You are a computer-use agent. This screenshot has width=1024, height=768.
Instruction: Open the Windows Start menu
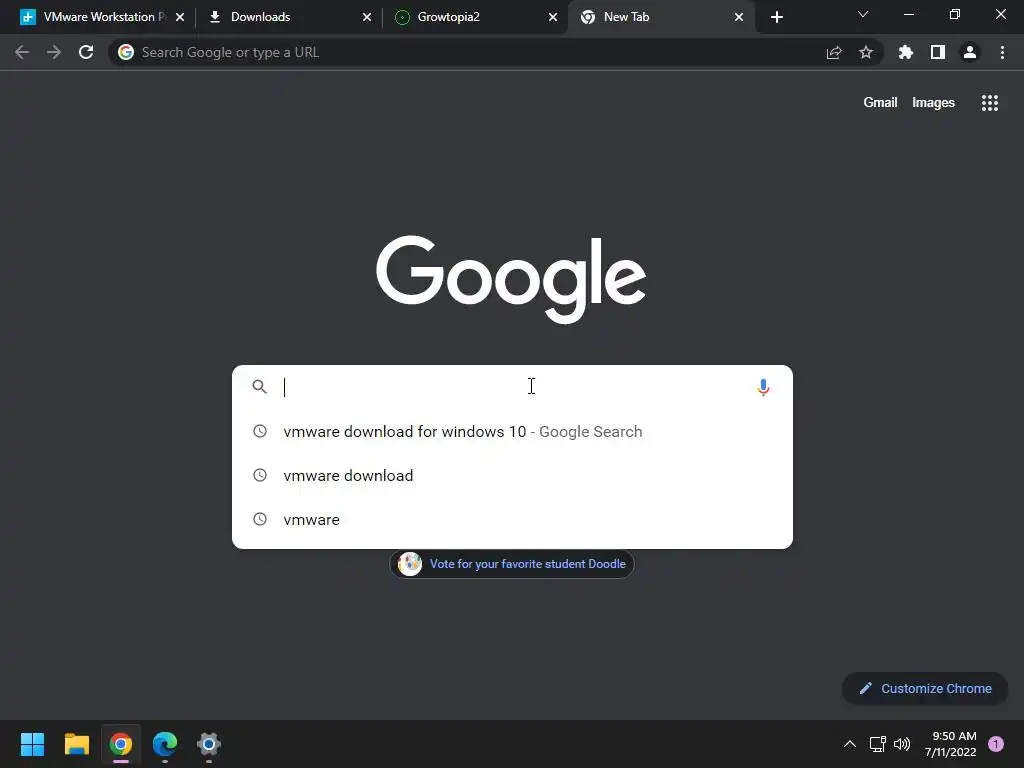pyautogui.click(x=32, y=744)
